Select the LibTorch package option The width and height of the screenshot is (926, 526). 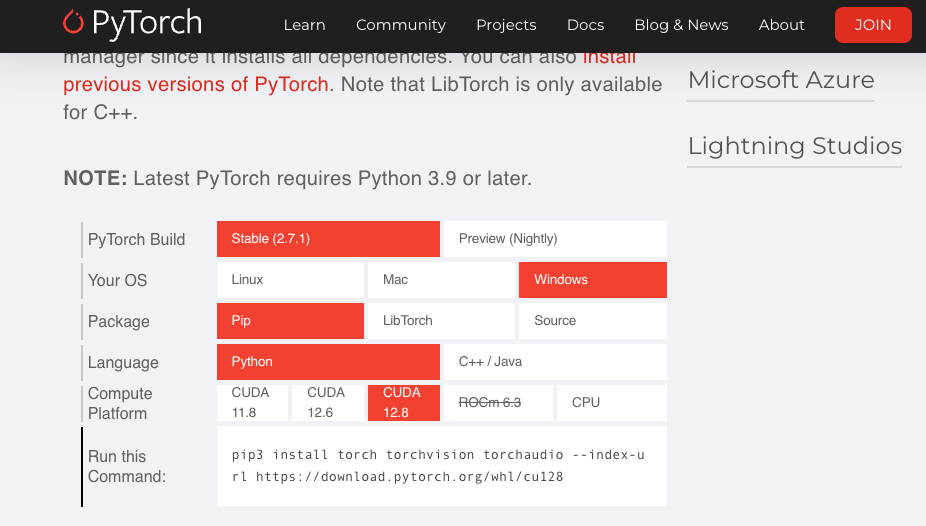click(x=441, y=321)
